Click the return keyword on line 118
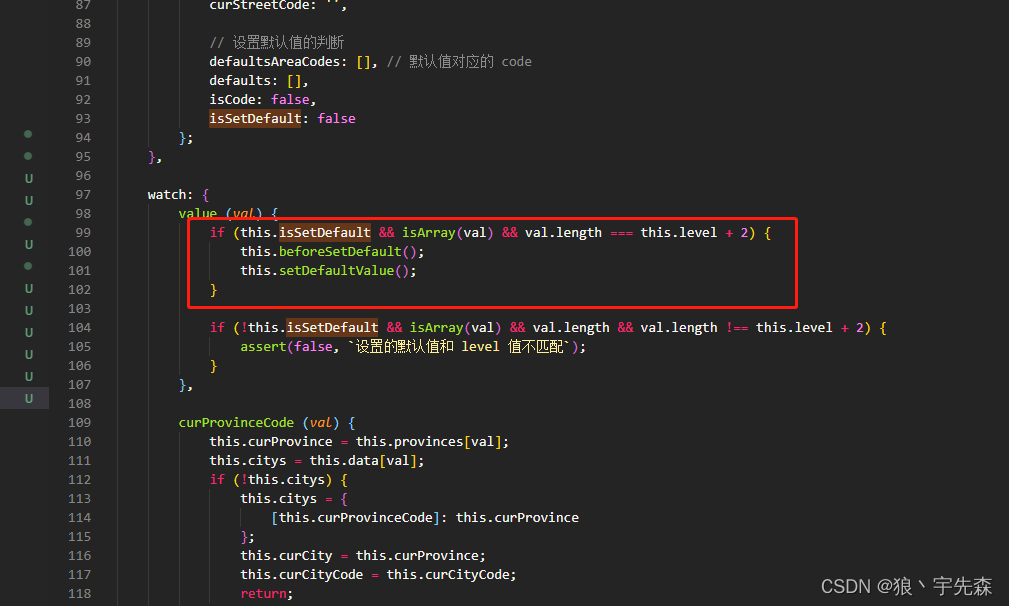The height and width of the screenshot is (606, 1009). [x=263, y=594]
